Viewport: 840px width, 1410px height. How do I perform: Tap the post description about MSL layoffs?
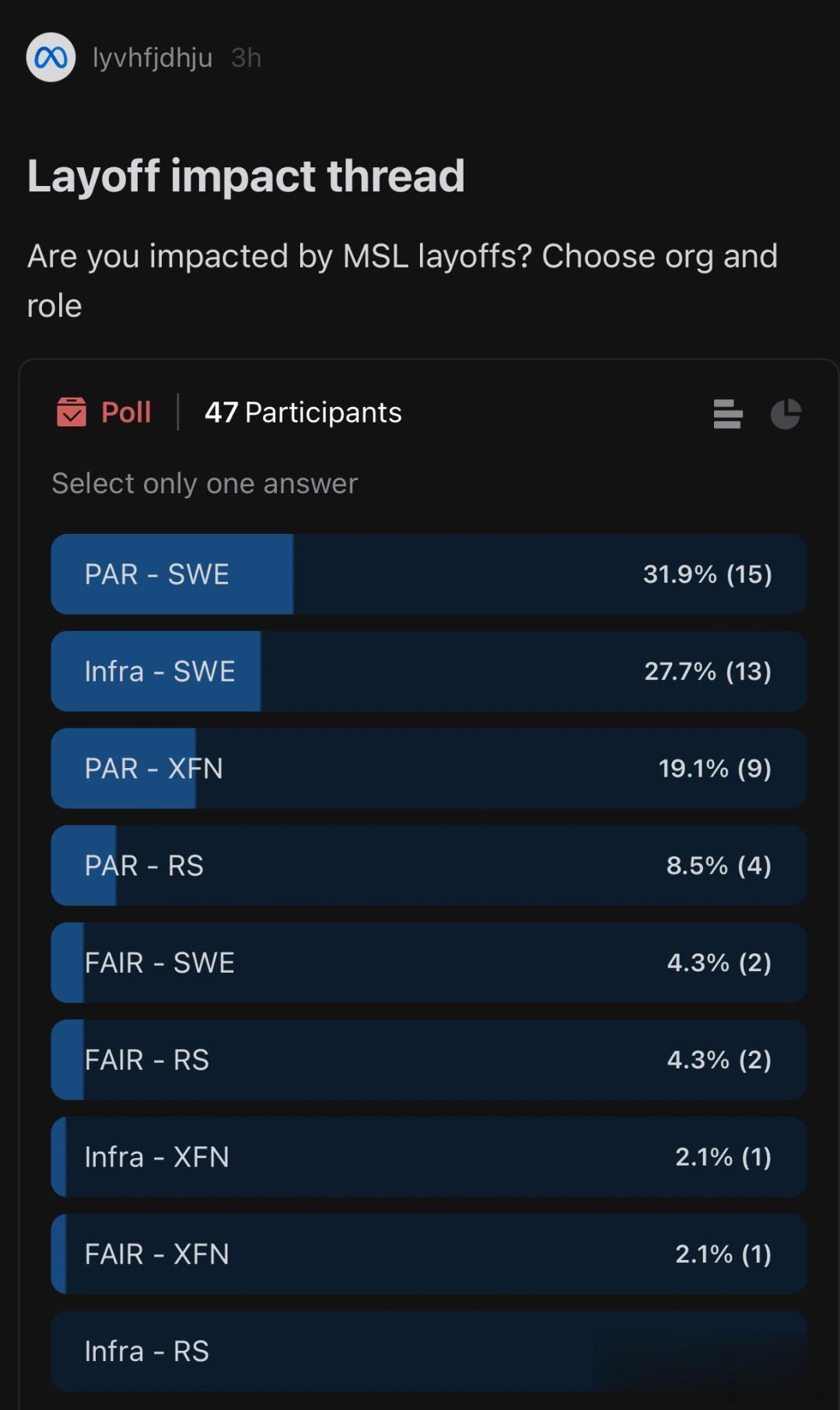click(x=402, y=280)
